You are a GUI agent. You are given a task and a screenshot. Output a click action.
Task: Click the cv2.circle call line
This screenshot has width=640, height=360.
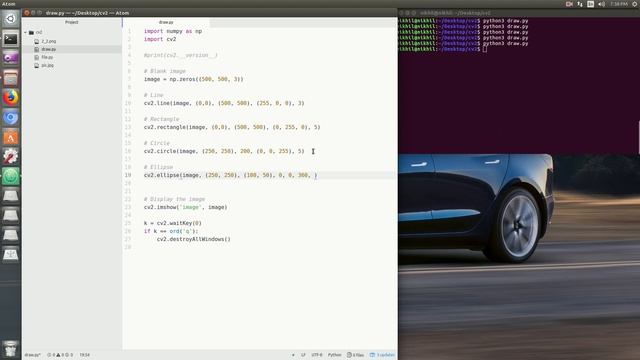point(224,151)
